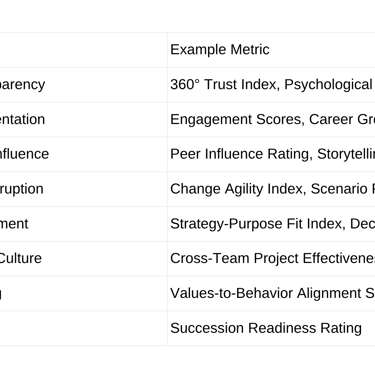Select the left cell ending in 'entation'
Screen dimensions: 375x366
[x=83, y=120]
